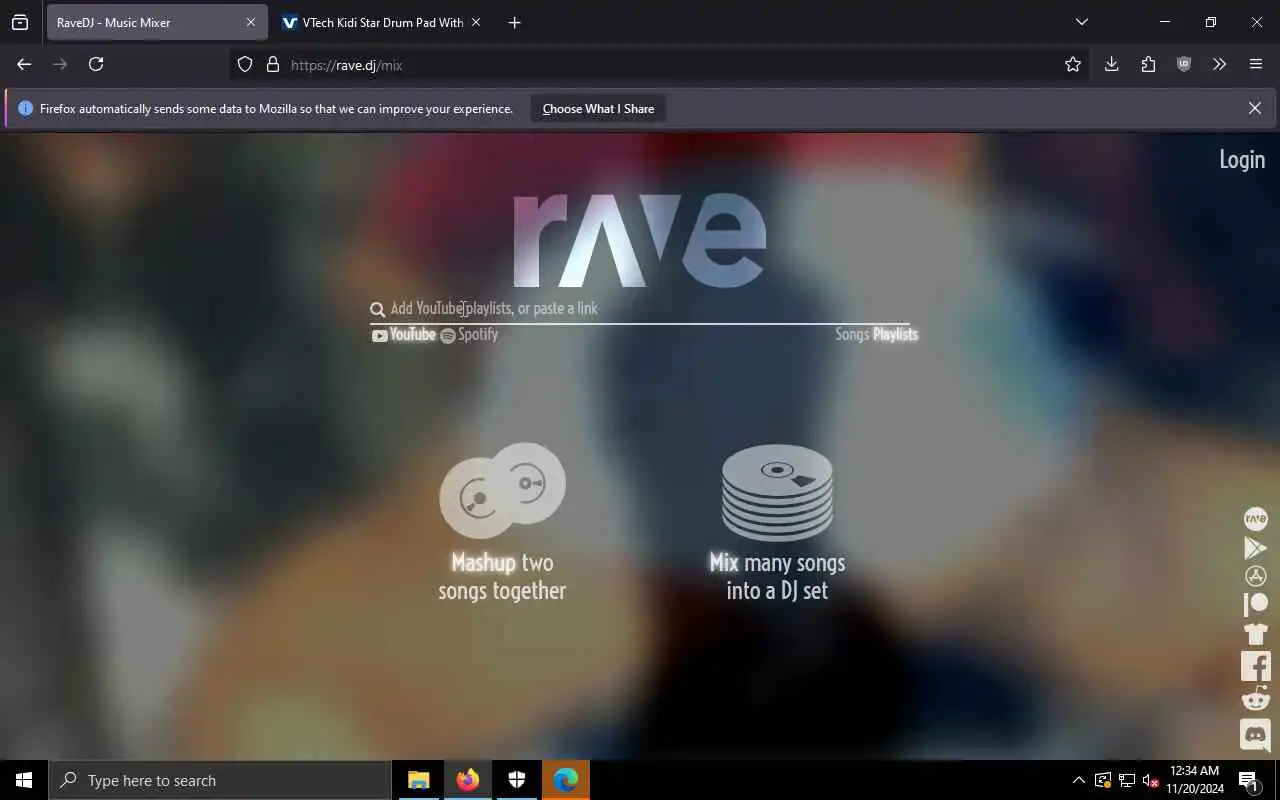Image resolution: width=1280 pixels, height=800 pixels.
Task: Show hidden system tray icons
Action: [x=1078, y=780]
